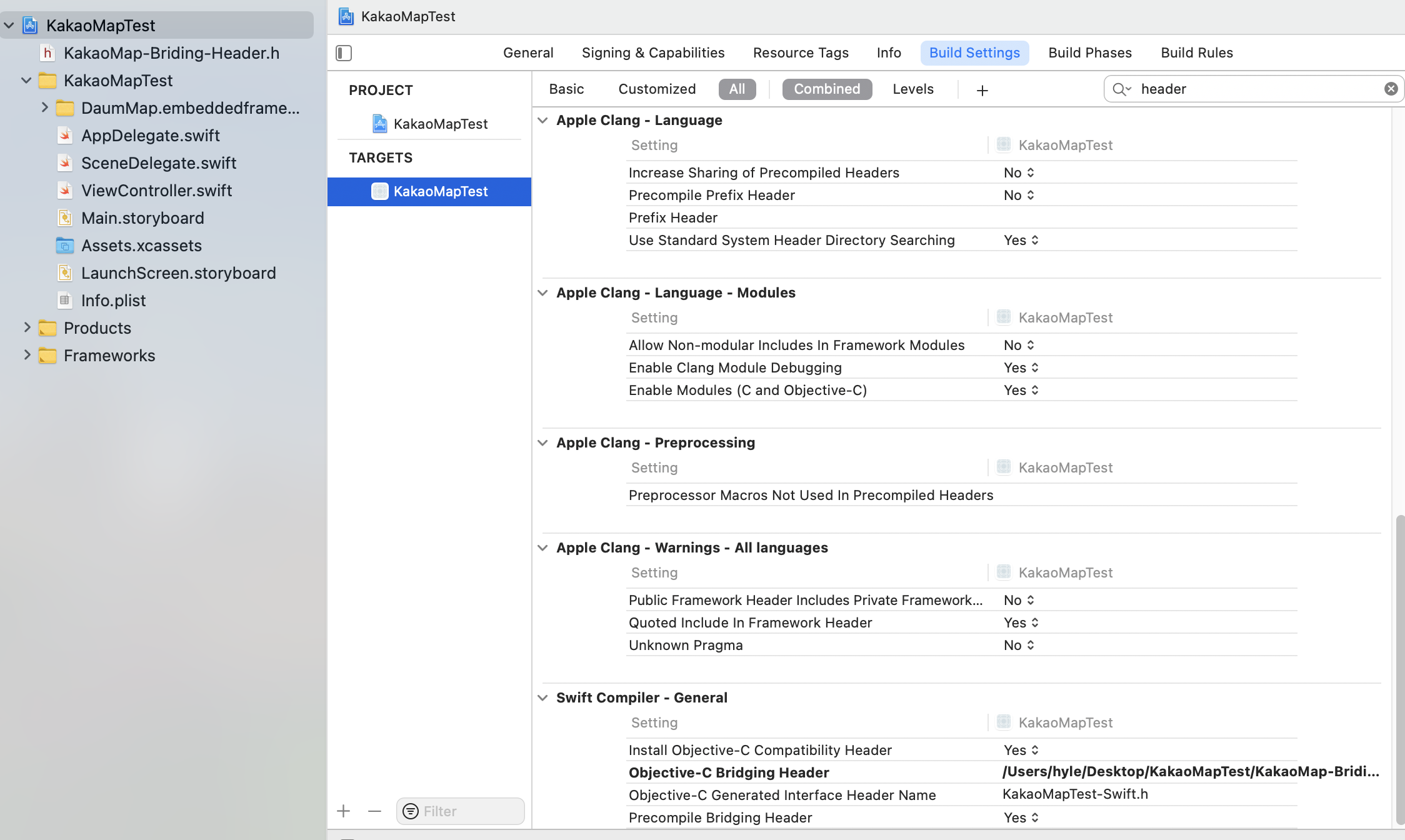Collapse the Apple Clang - Language section
The height and width of the screenshot is (840, 1405).
(542, 120)
